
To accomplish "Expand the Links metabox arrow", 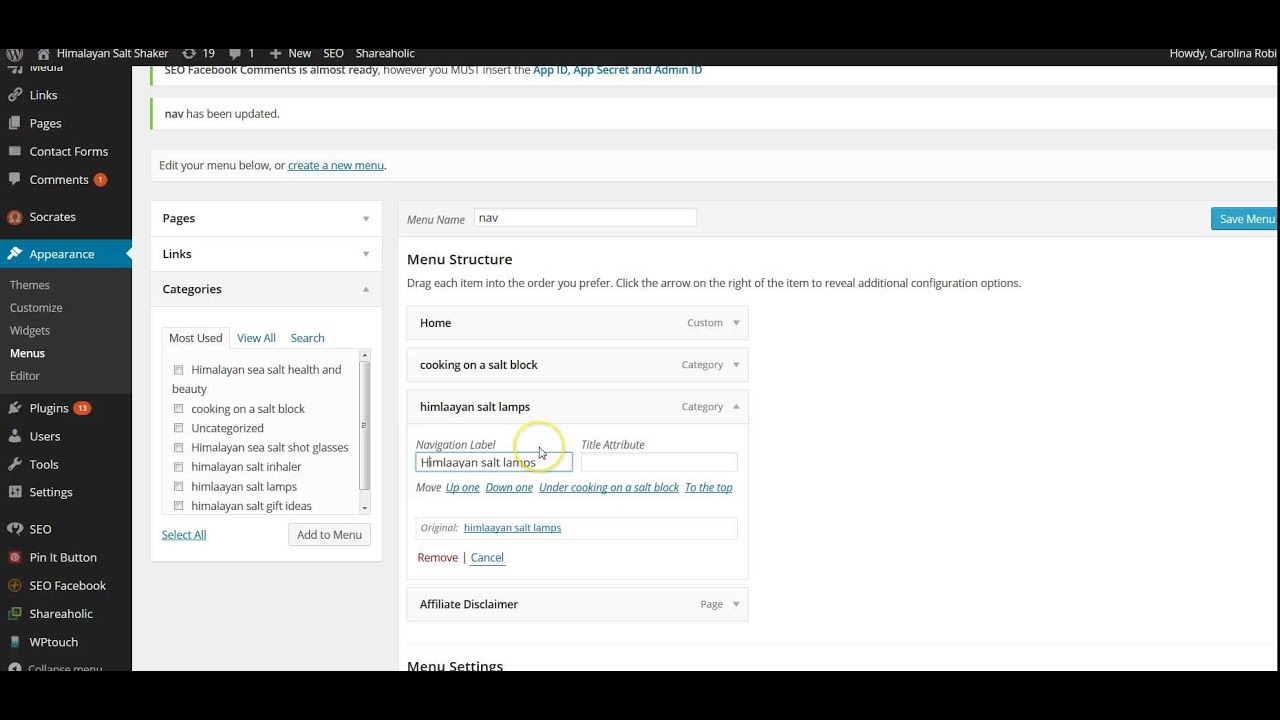I will point(365,254).
